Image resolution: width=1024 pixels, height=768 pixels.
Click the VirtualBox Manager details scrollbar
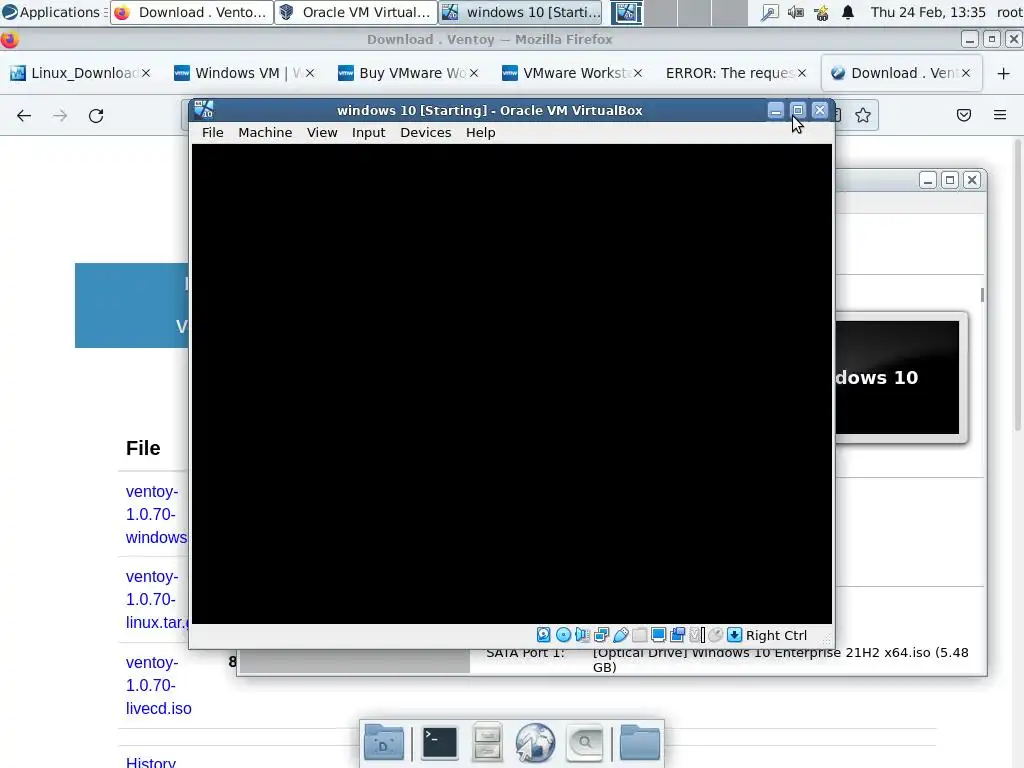click(x=982, y=295)
